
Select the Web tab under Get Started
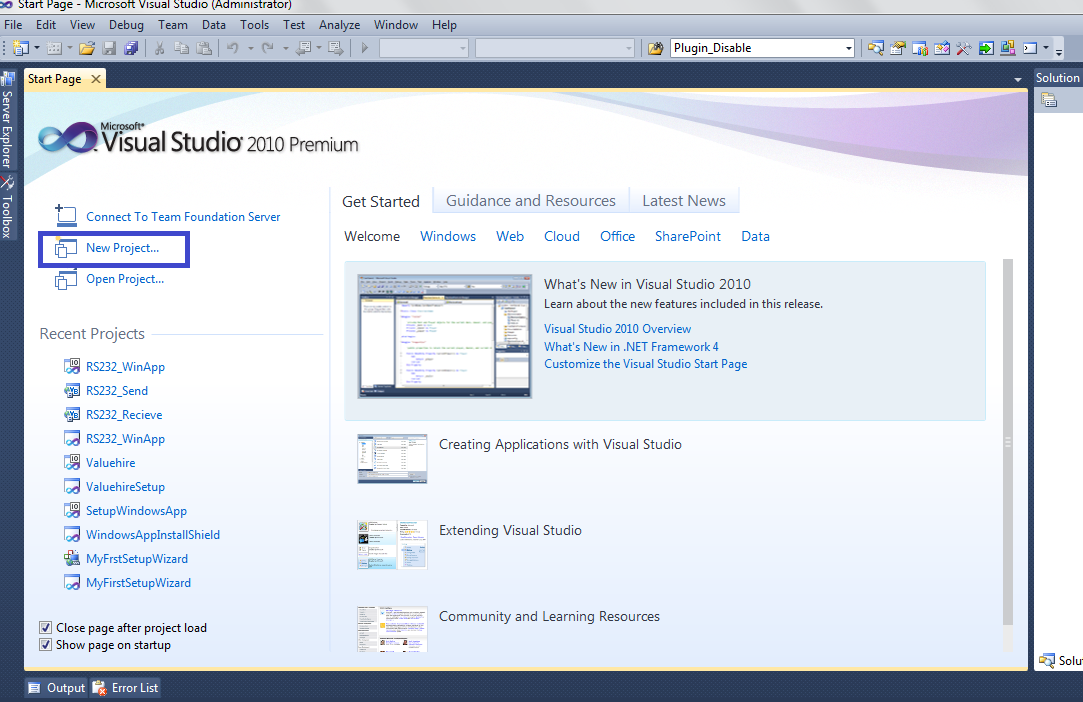pos(510,236)
